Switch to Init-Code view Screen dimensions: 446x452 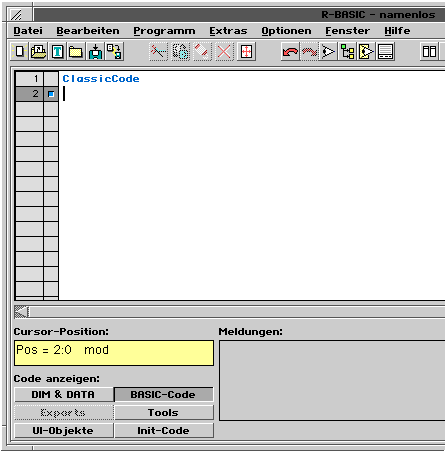pyautogui.click(x=163, y=431)
